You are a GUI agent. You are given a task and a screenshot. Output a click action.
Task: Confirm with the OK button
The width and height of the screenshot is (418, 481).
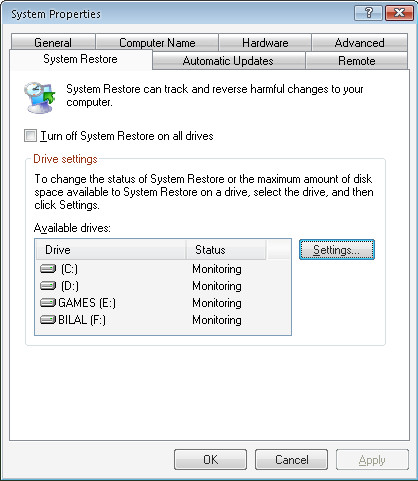click(210, 460)
